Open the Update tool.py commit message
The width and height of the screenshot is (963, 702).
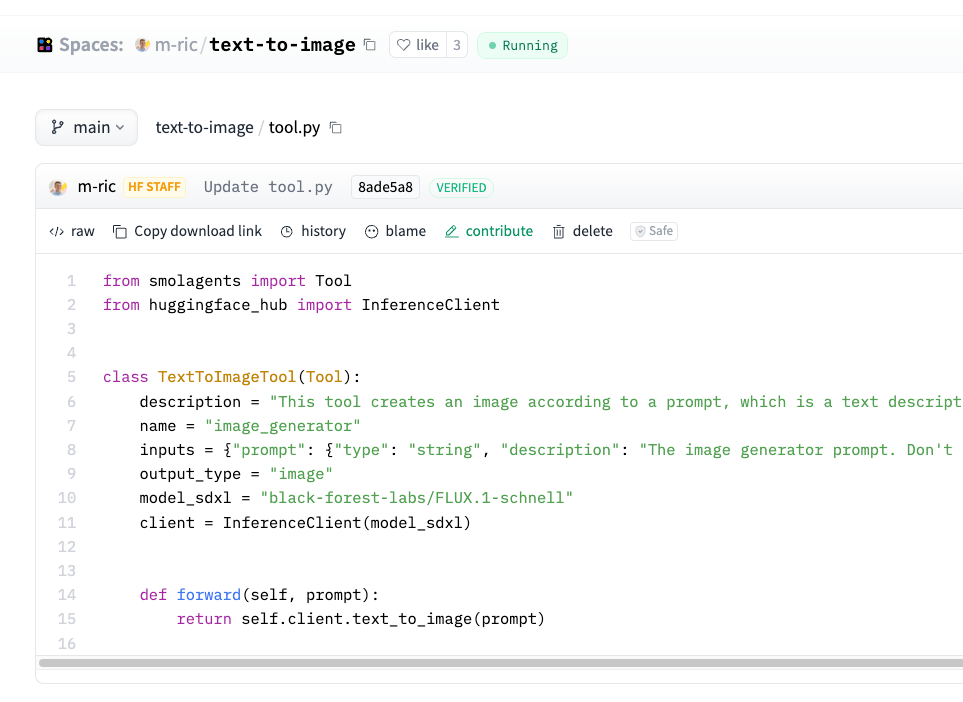[268, 187]
